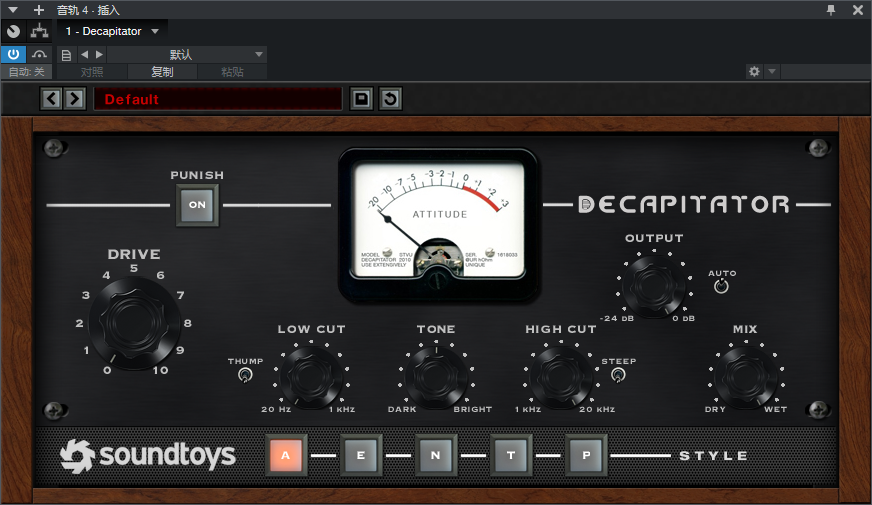Open the 1 - Decapitator insert dropdown
This screenshot has width=872, height=505.
coord(112,31)
